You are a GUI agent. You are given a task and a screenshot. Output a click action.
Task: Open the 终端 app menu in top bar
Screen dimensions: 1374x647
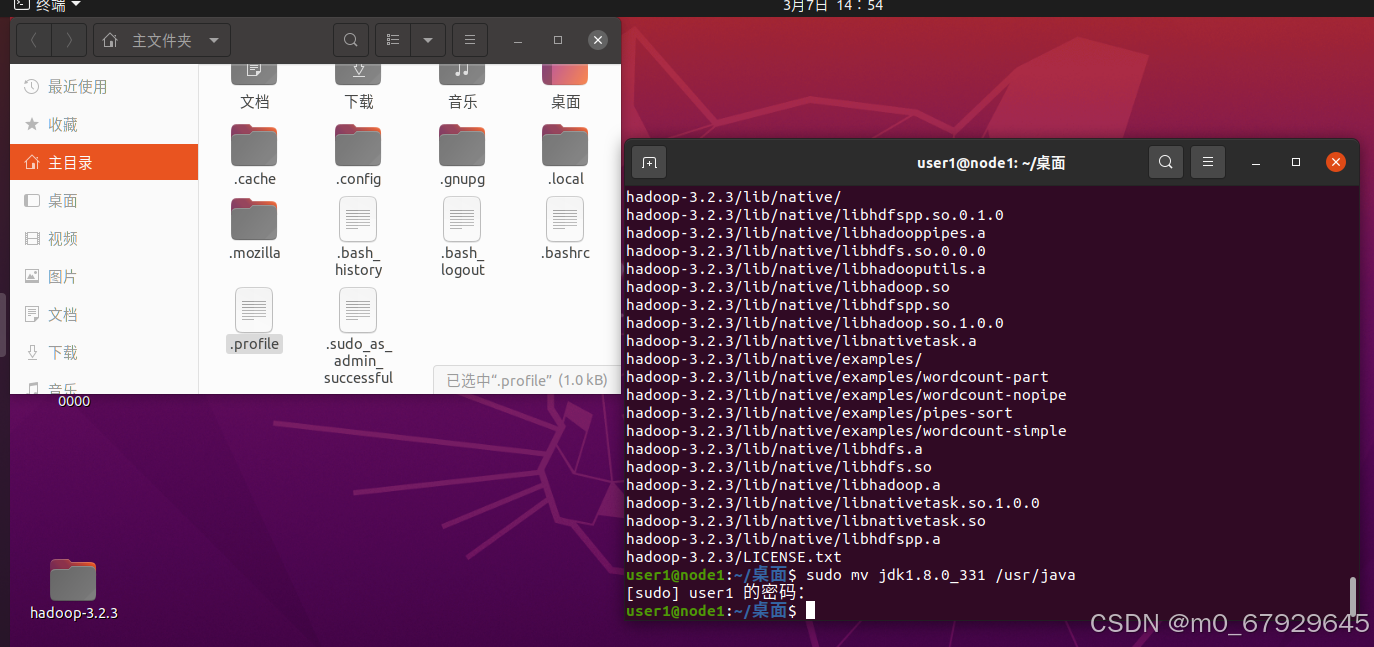[47, 6]
